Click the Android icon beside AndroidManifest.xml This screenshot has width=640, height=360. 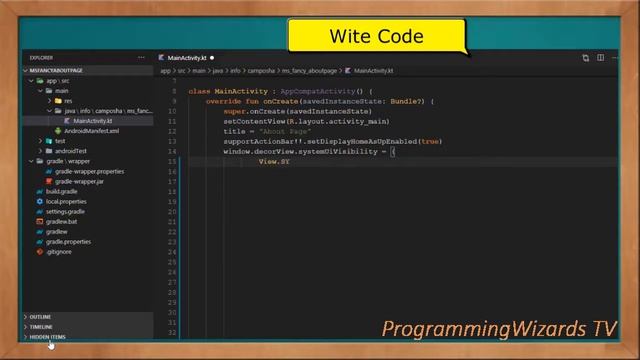point(58,131)
